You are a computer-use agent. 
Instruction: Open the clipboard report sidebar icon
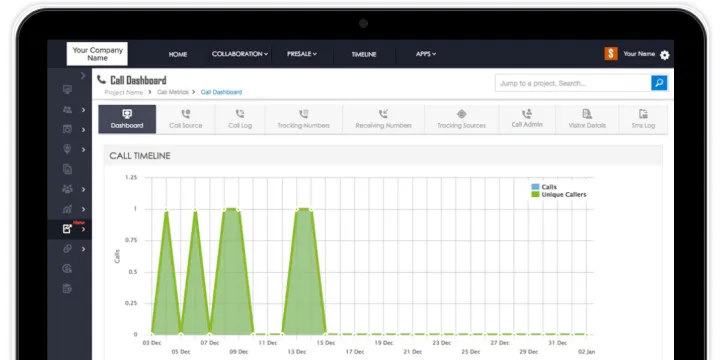point(68,288)
